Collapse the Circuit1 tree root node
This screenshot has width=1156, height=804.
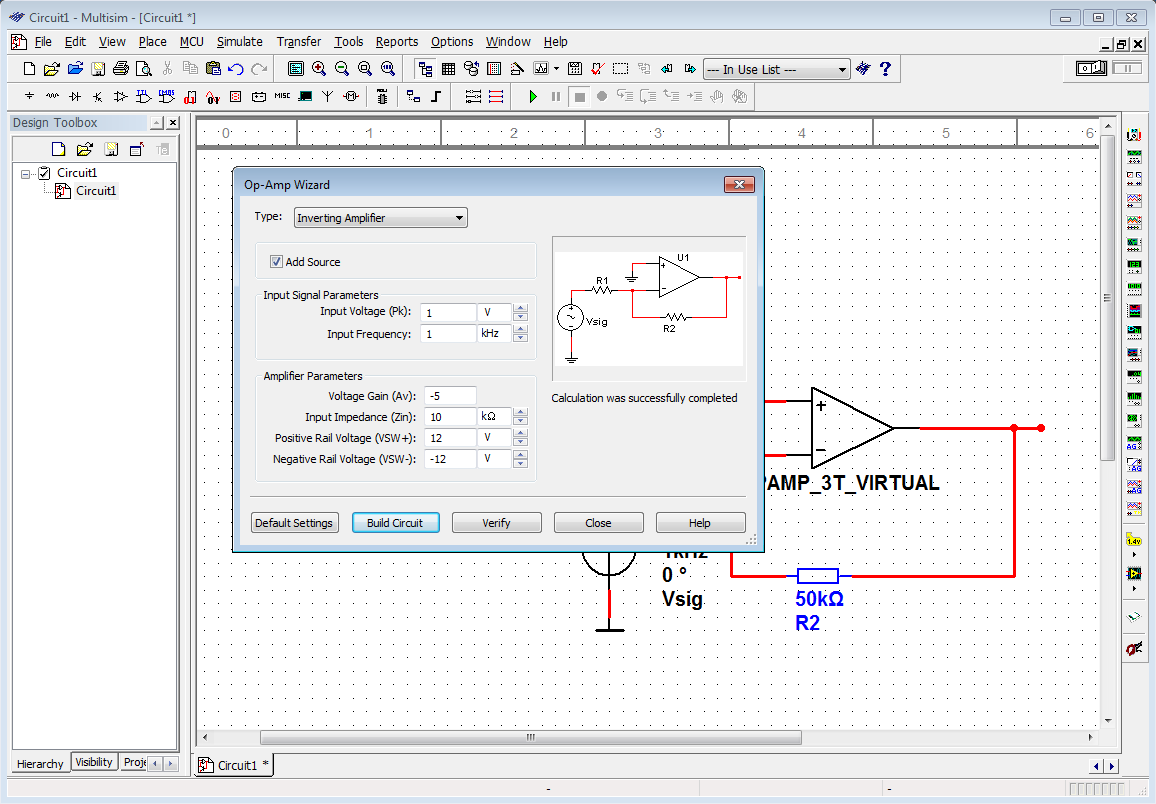pos(25,174)
